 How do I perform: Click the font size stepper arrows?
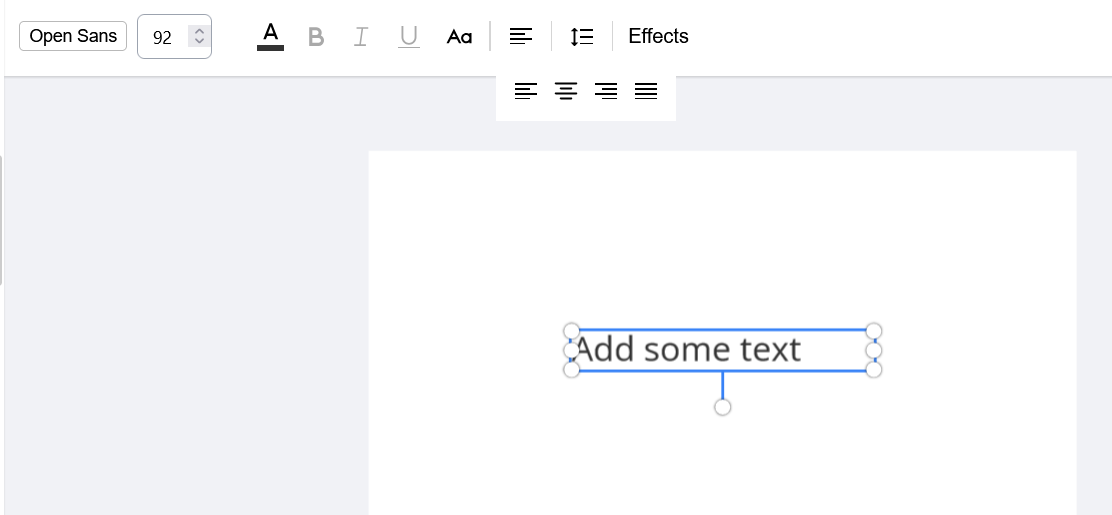pos(199,36)
